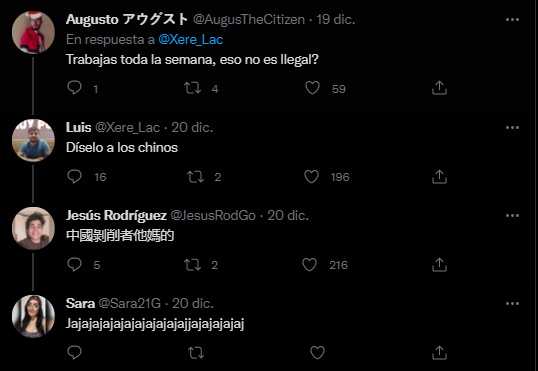Open more options on Luis's tweet
The height and width of the screenshot is (371, 538).
(x=512, y=128)
